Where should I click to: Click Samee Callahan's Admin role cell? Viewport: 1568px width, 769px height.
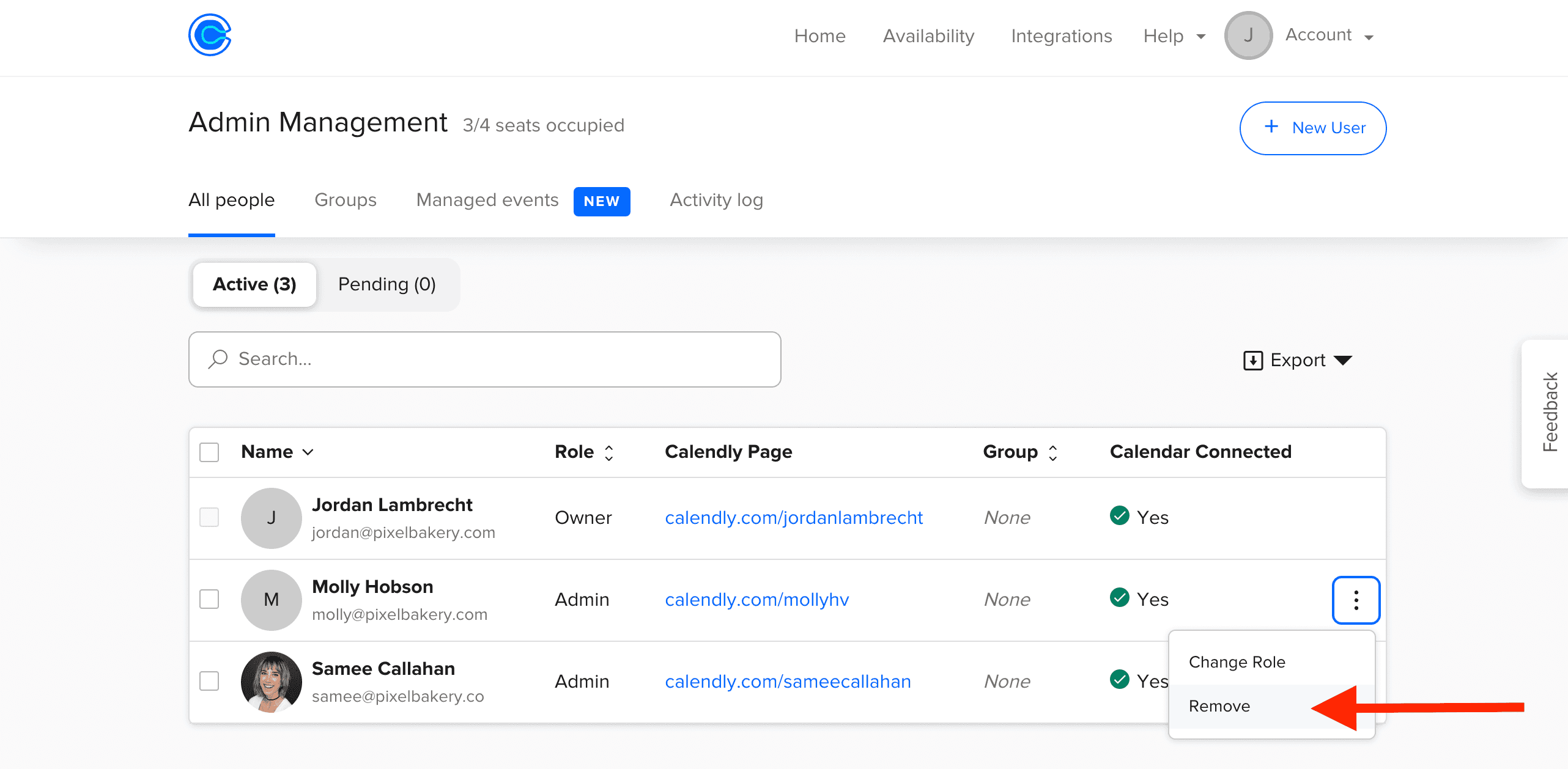[x=582, y=682]
